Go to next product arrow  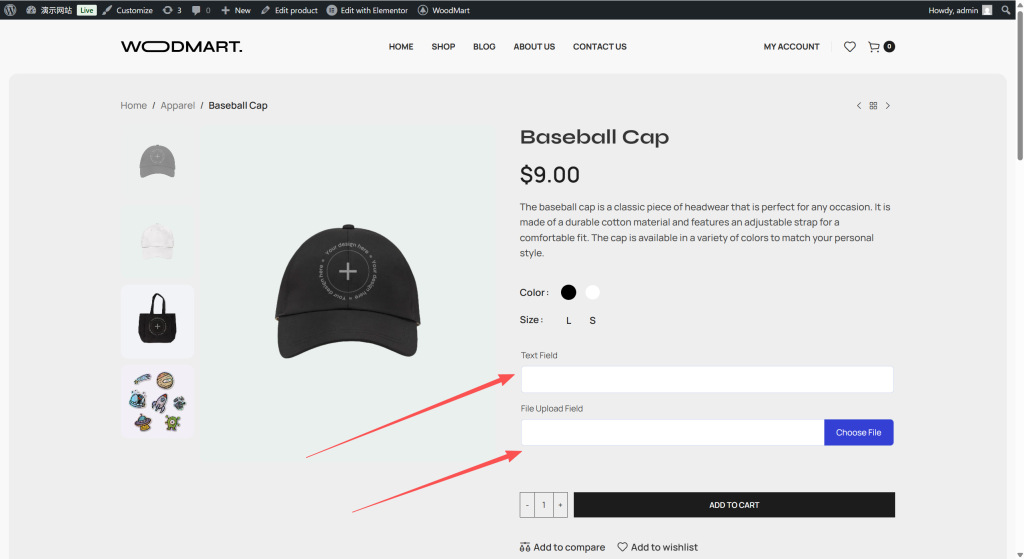[x=888, y=106]
